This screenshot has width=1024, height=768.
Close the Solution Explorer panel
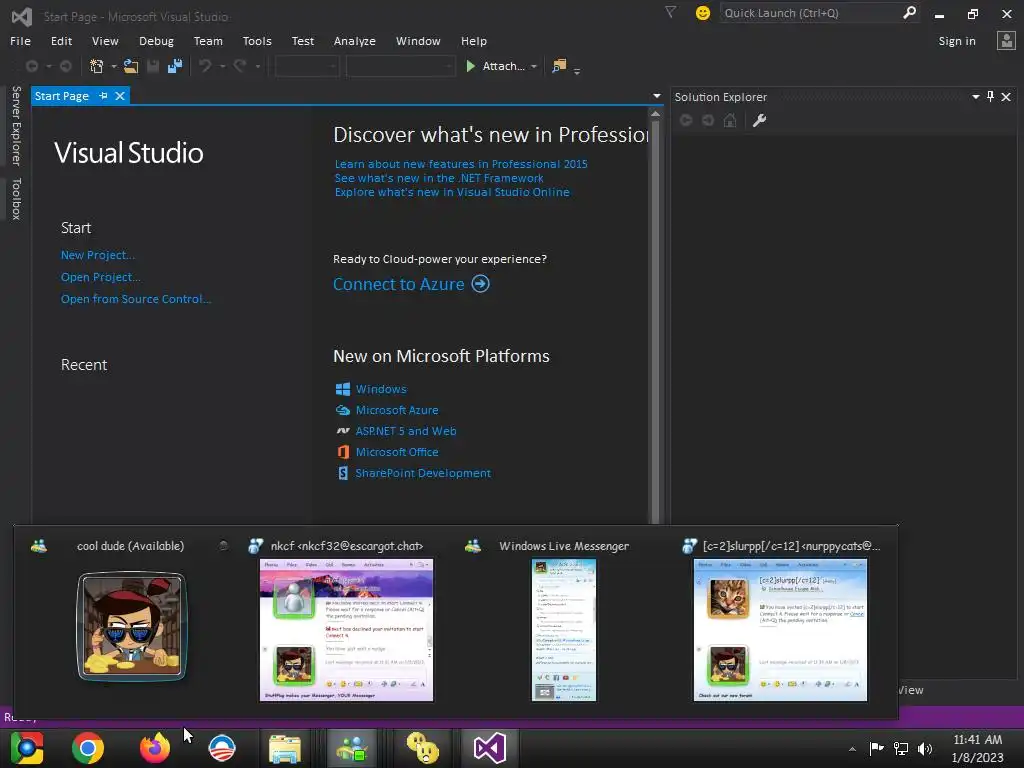(1006, 97)
